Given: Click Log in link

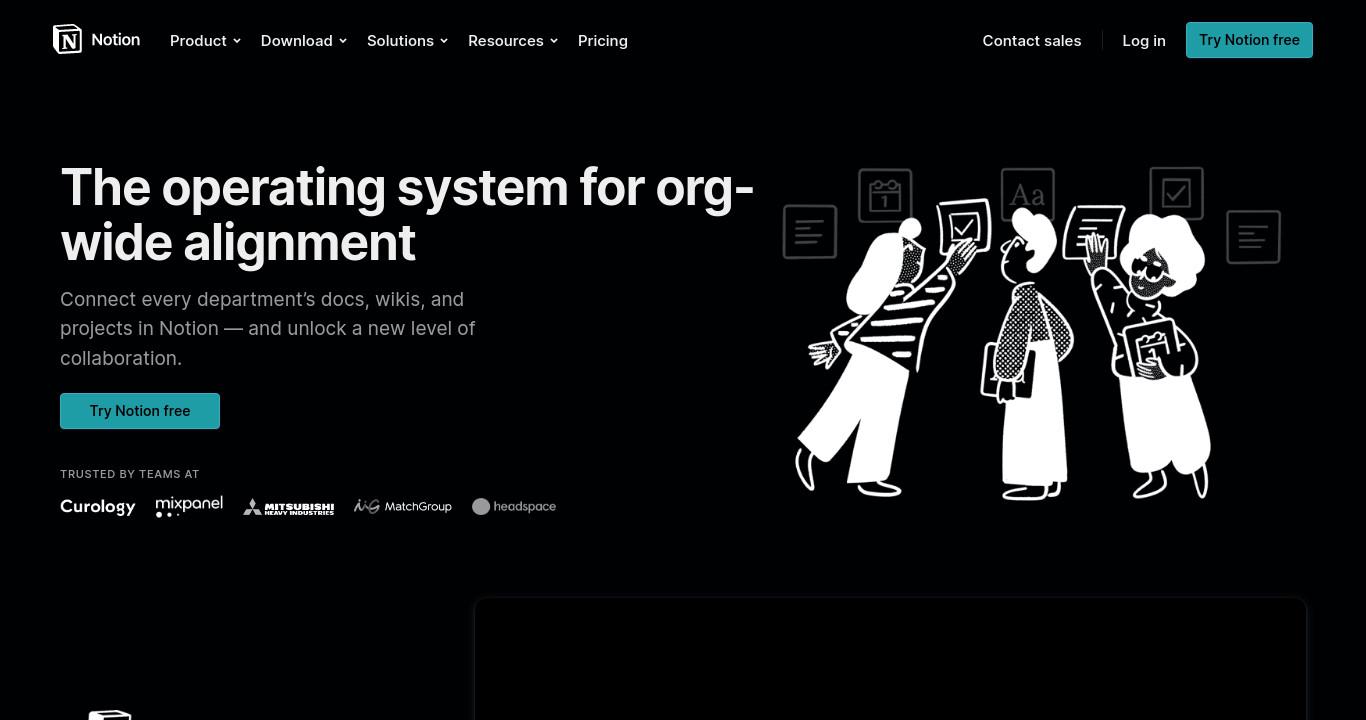Looking at the screenshot, I should click(1144, 40).
